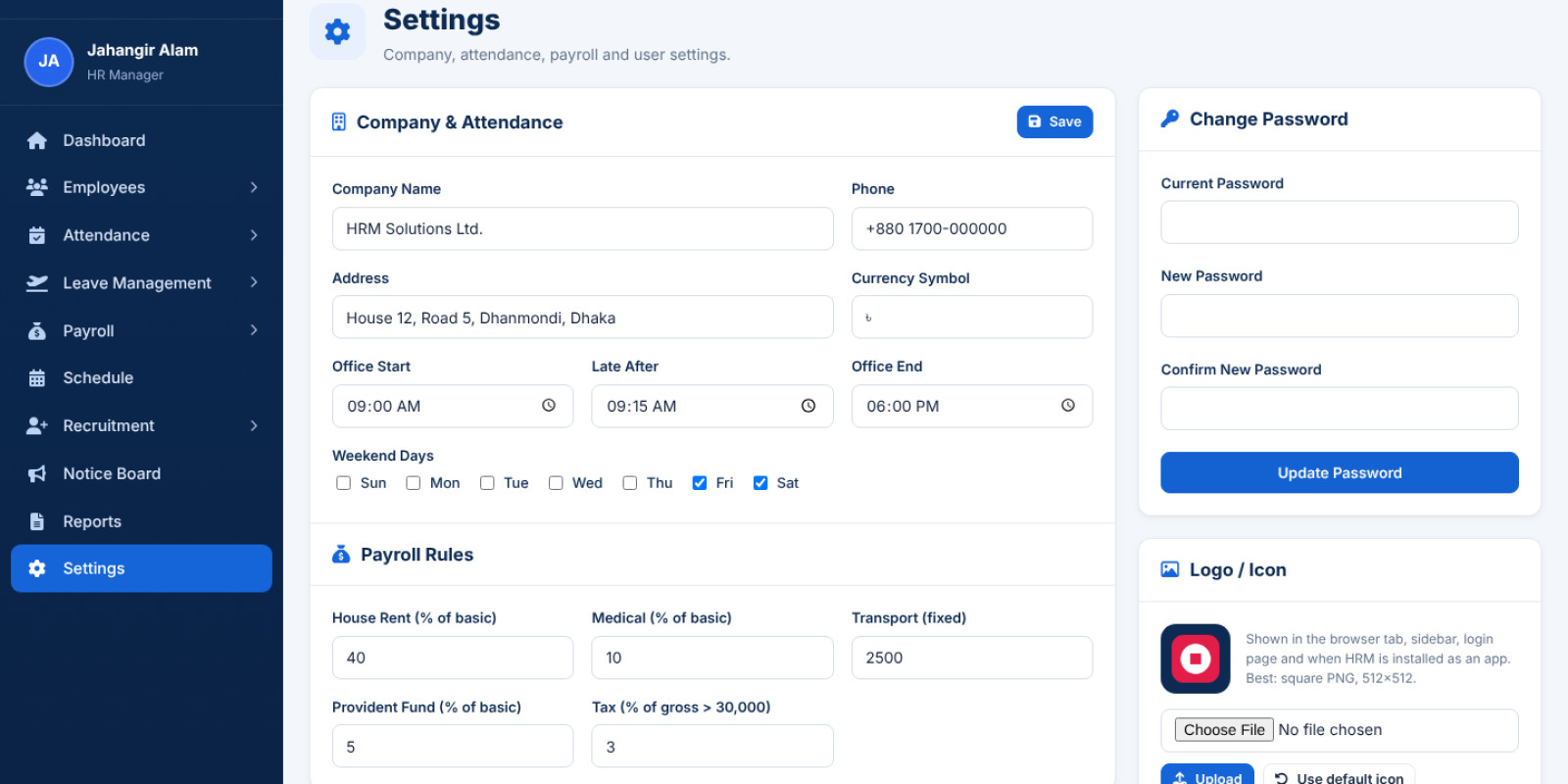Save Company & Attendance settings
Viewport: 1568px width, 784px height.
tap(1054, 122)
